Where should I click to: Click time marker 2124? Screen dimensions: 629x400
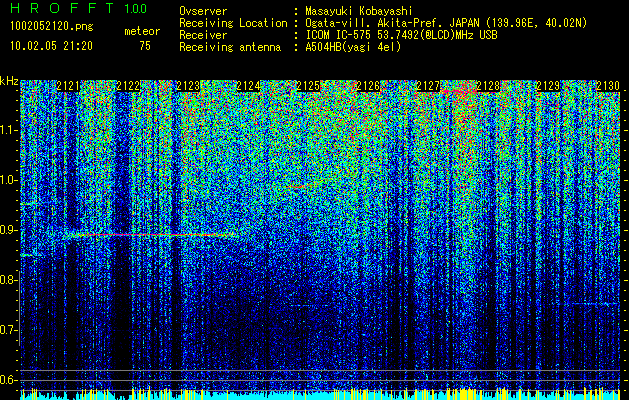248,85
